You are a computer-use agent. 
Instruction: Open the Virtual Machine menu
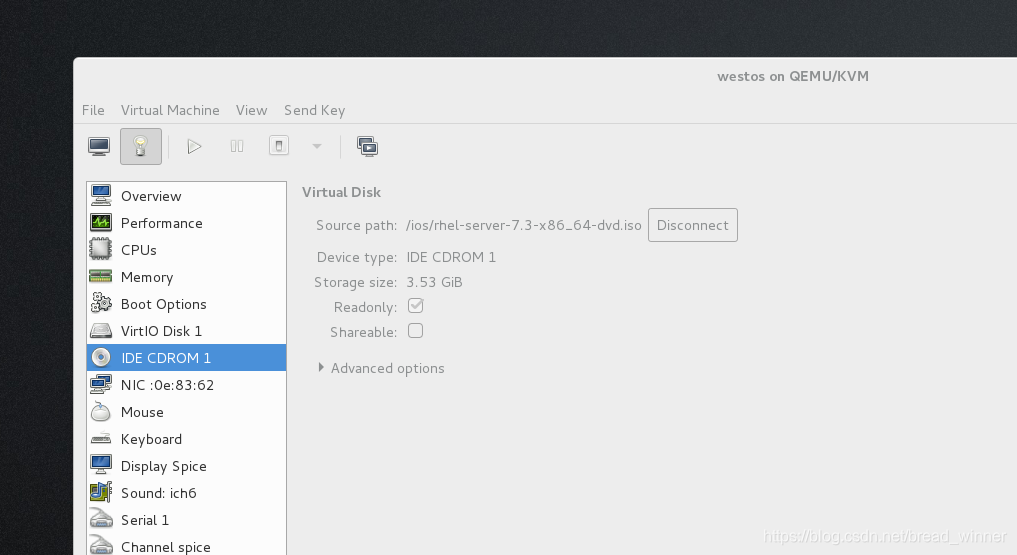point(170,110)
